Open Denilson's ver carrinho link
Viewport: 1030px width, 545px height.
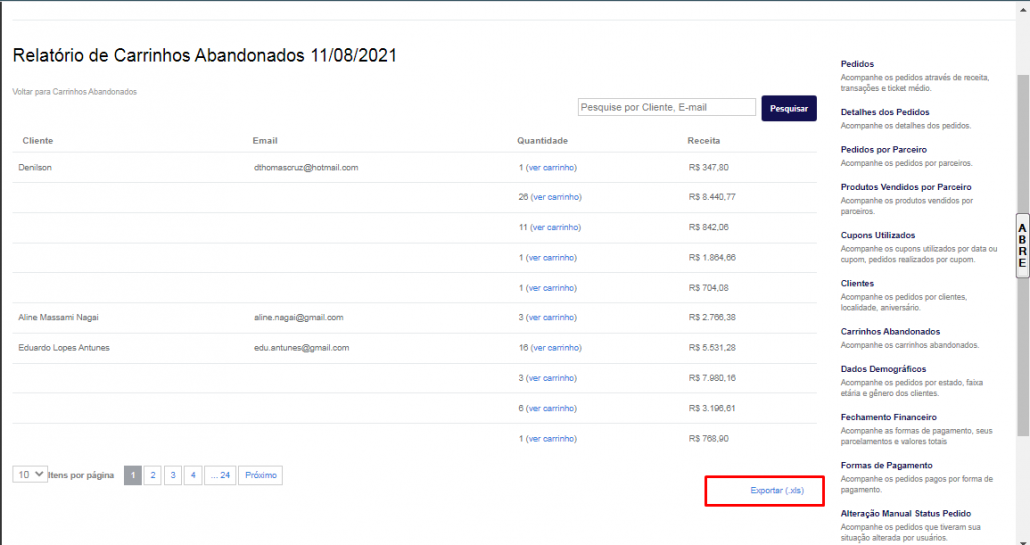(551, 168)
